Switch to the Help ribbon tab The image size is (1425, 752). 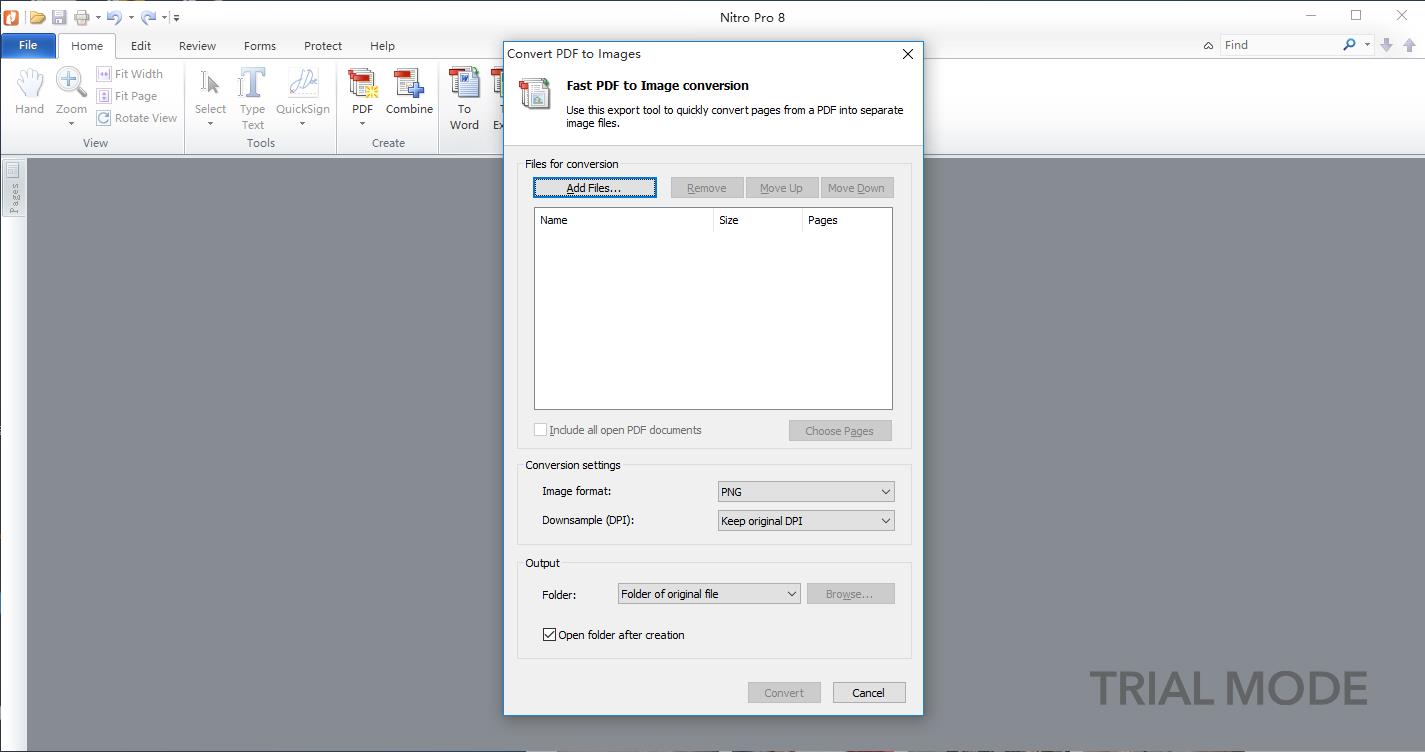click(x=382, y=46)
